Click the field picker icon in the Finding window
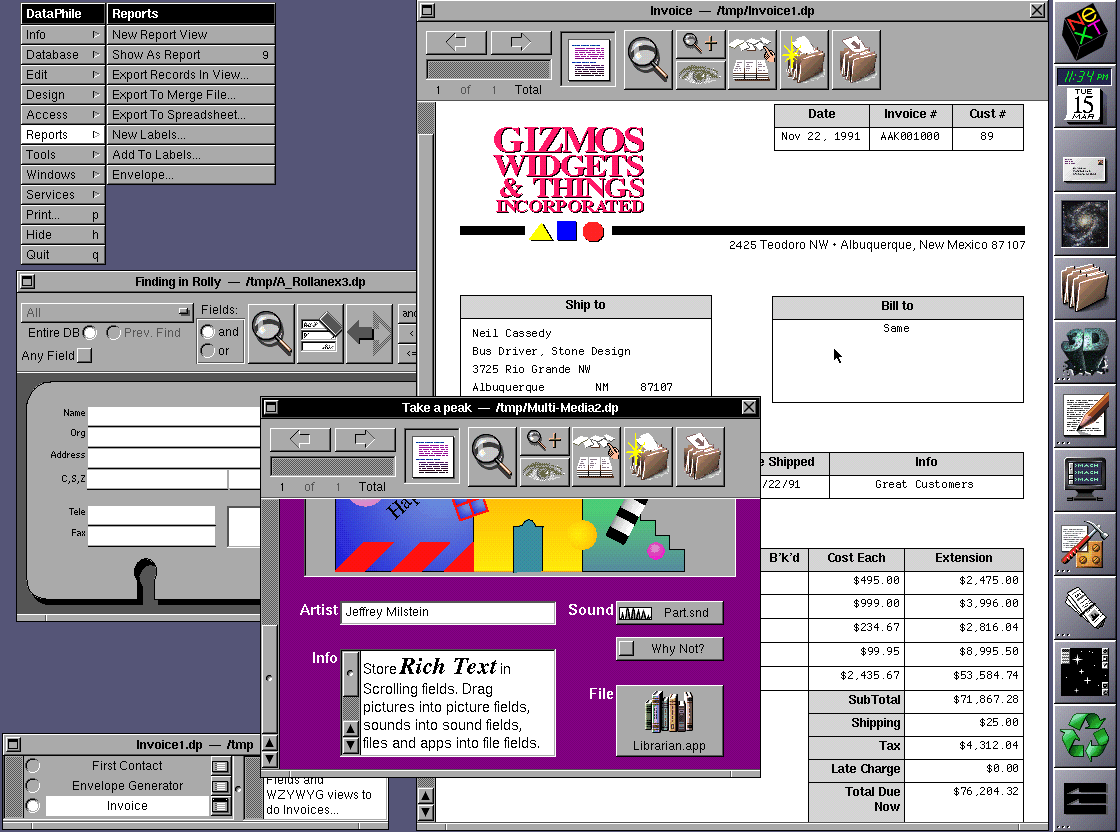Screen dimensions: 1120x832 click(320, 334)
